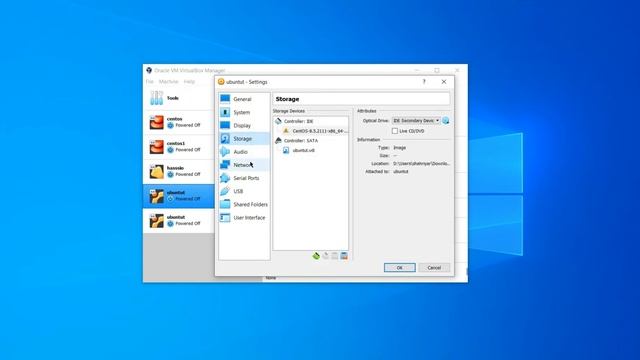Select the centos virtual machine
Image resolution: width=640 pixels, height=360 pixels.
pos(178,122)
